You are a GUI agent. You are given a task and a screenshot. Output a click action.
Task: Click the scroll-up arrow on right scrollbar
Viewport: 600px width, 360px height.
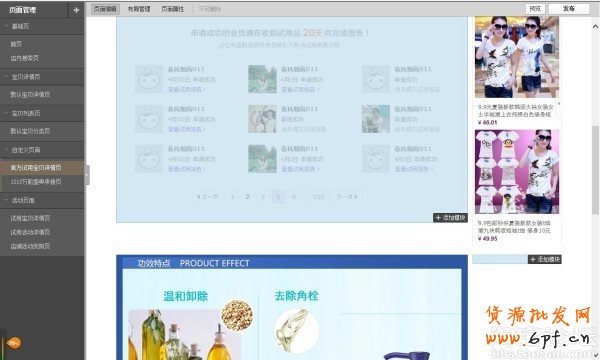(x=595, y=26)
